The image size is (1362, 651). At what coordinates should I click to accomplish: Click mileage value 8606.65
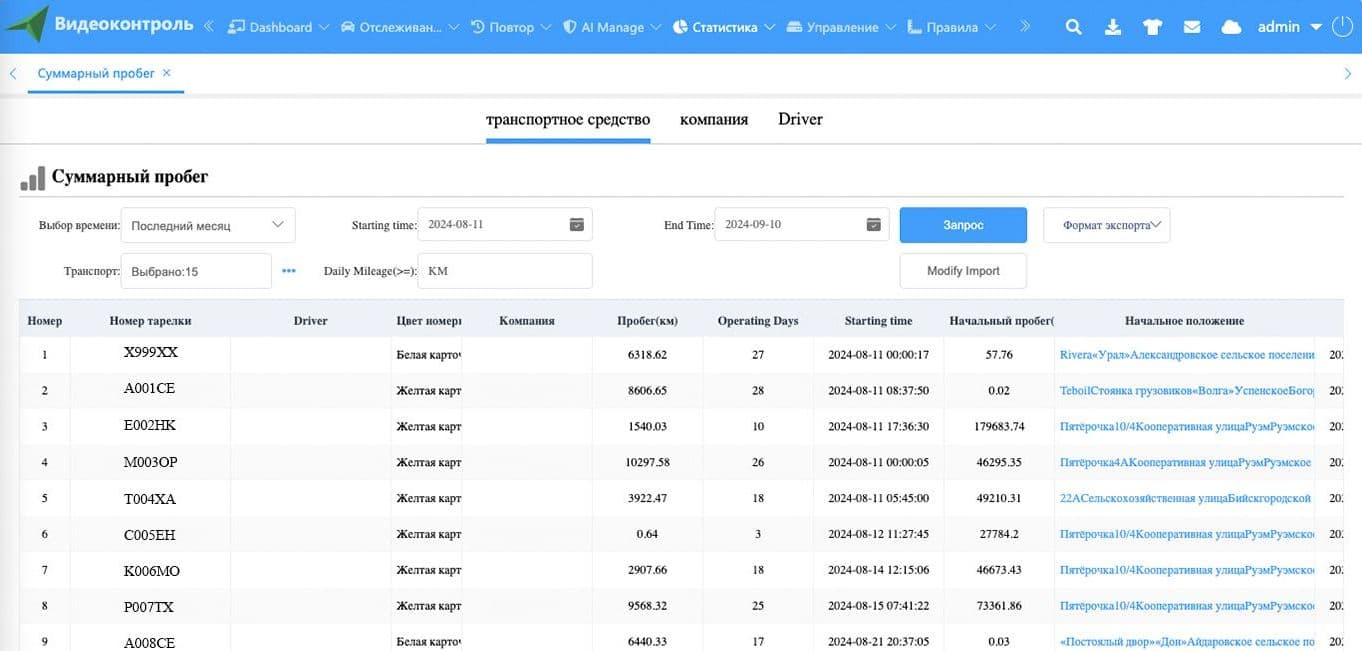click(x=647, y=391)
